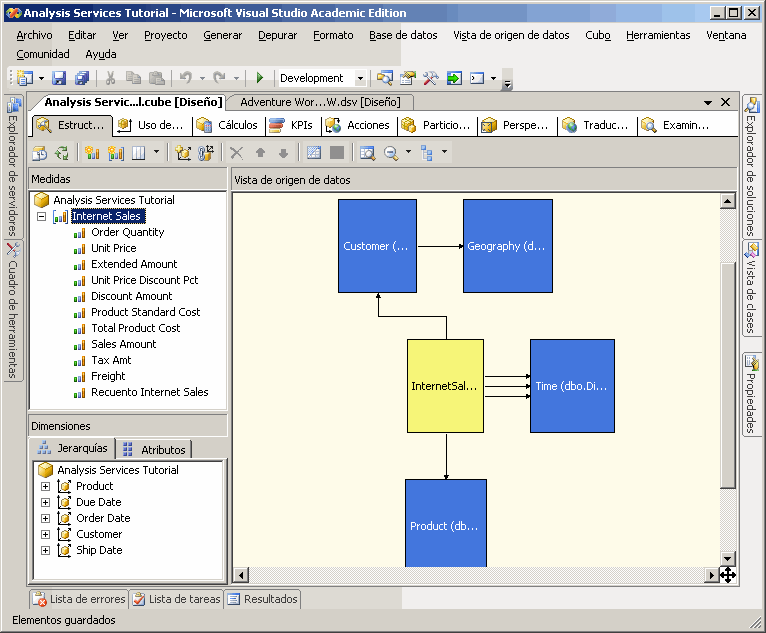The height and width of the screenshot is (633, 766).
Task: Click the horizontal scrollbar left arrow
Action: coord(240,575)
